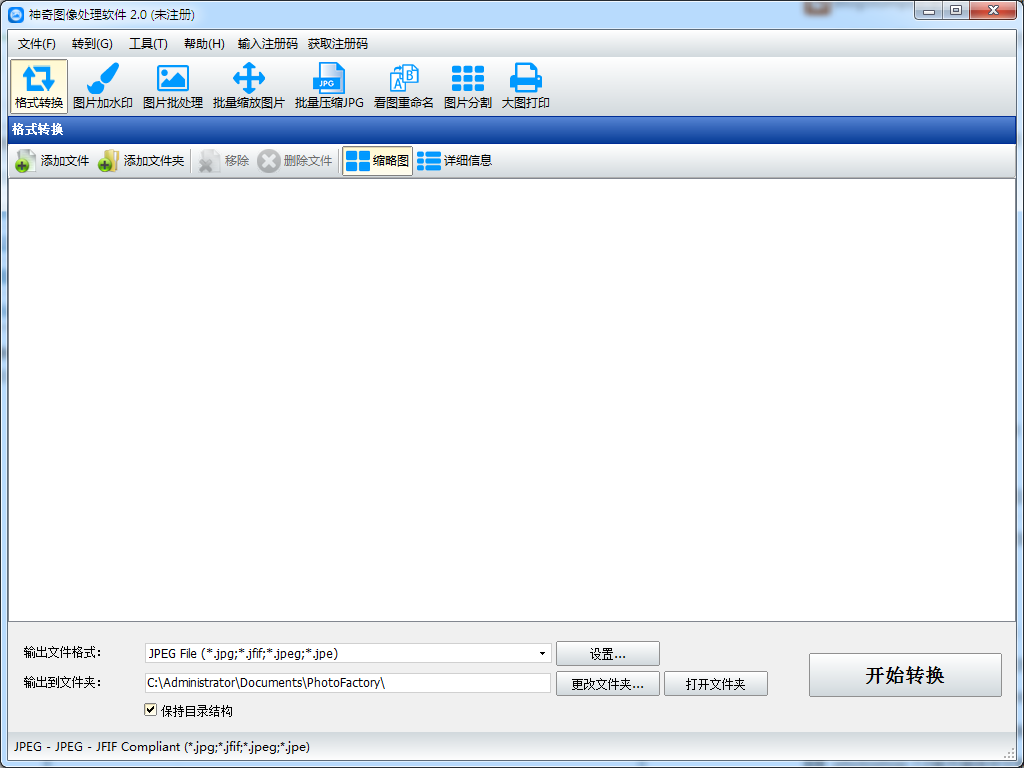Select the 格式转换 format conversion tool
The height and width of the screenshot is (768, 1024).
click(39, 86)
